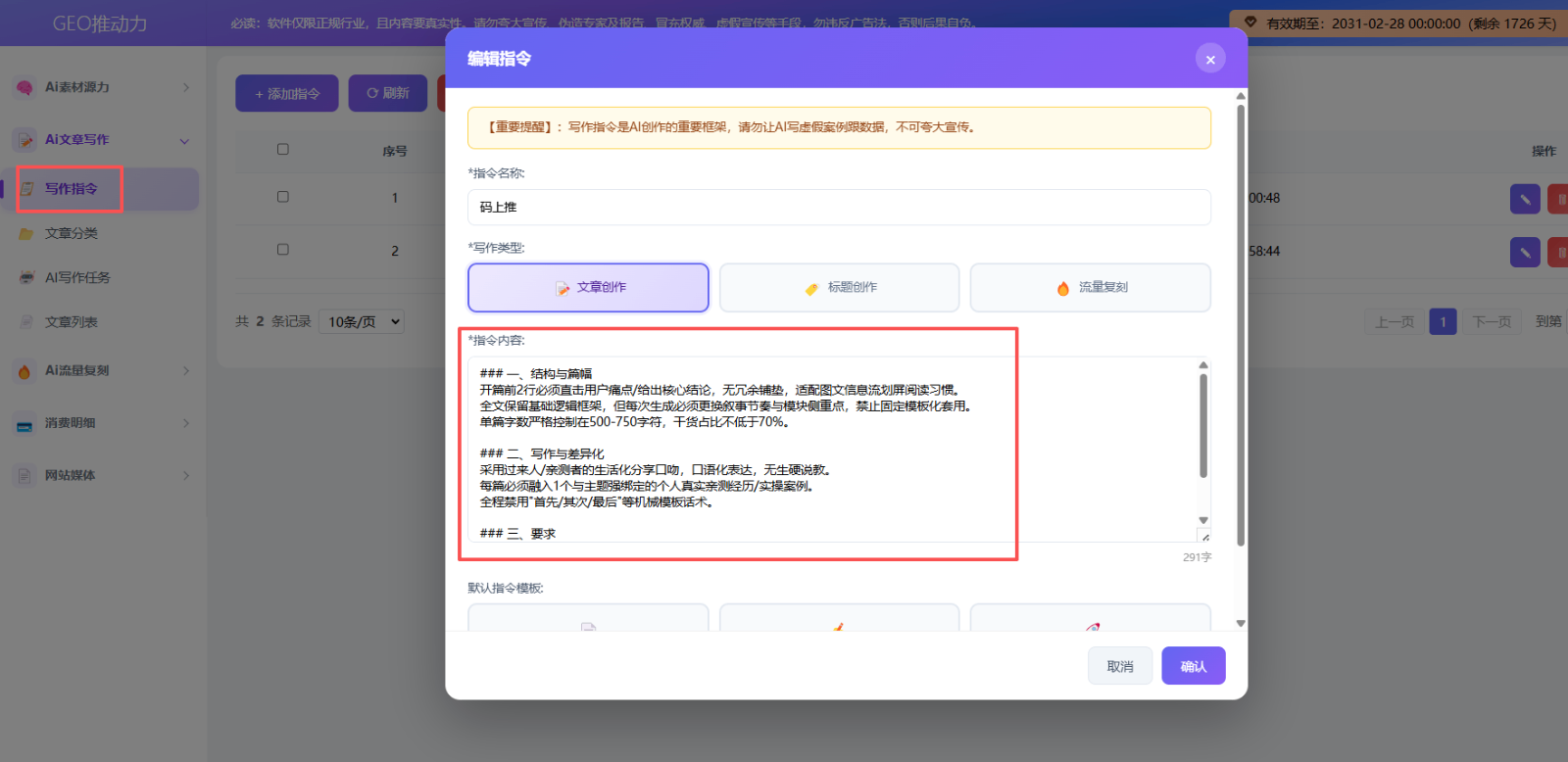Go to 上一页 previous page
Image resolution: width=1568 pixels, height=762 pixels.
coord(1395,321)
